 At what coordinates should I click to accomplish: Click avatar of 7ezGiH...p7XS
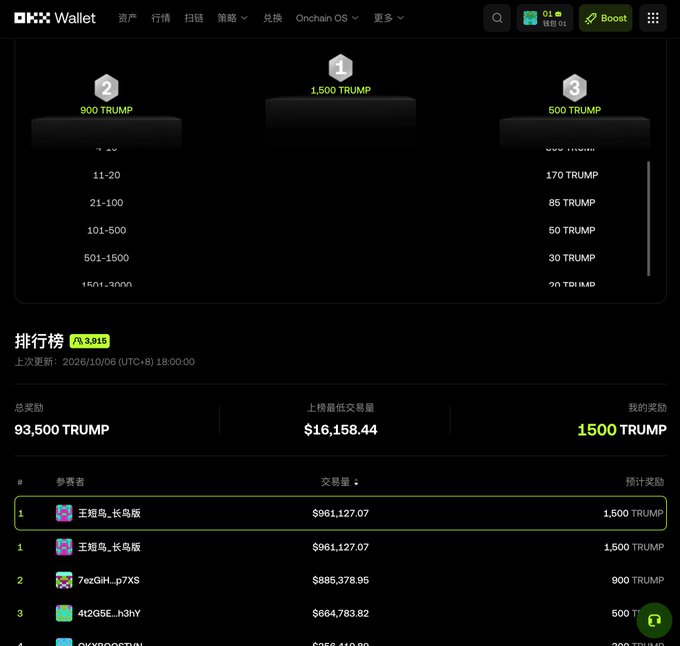tap(64, 580)
